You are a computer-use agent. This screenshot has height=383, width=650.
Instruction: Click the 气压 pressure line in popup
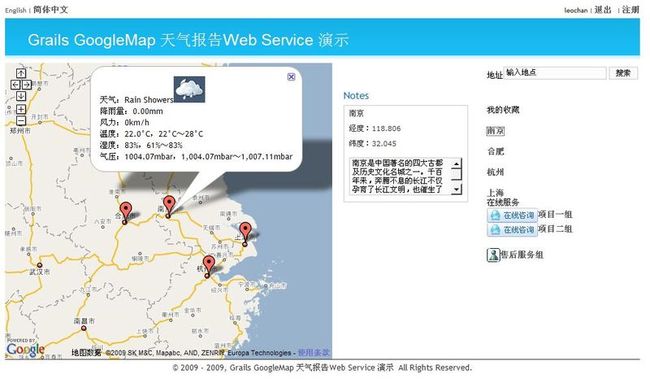pos(196,157)
